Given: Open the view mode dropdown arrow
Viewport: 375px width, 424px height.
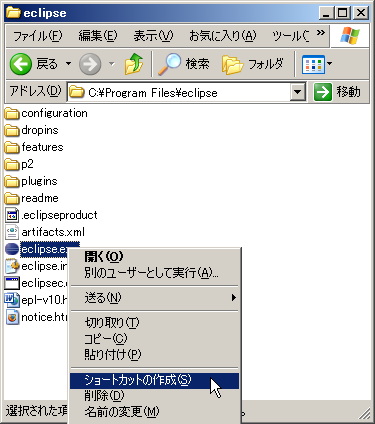Looking at the screenshot, I should tap(329, 63).
